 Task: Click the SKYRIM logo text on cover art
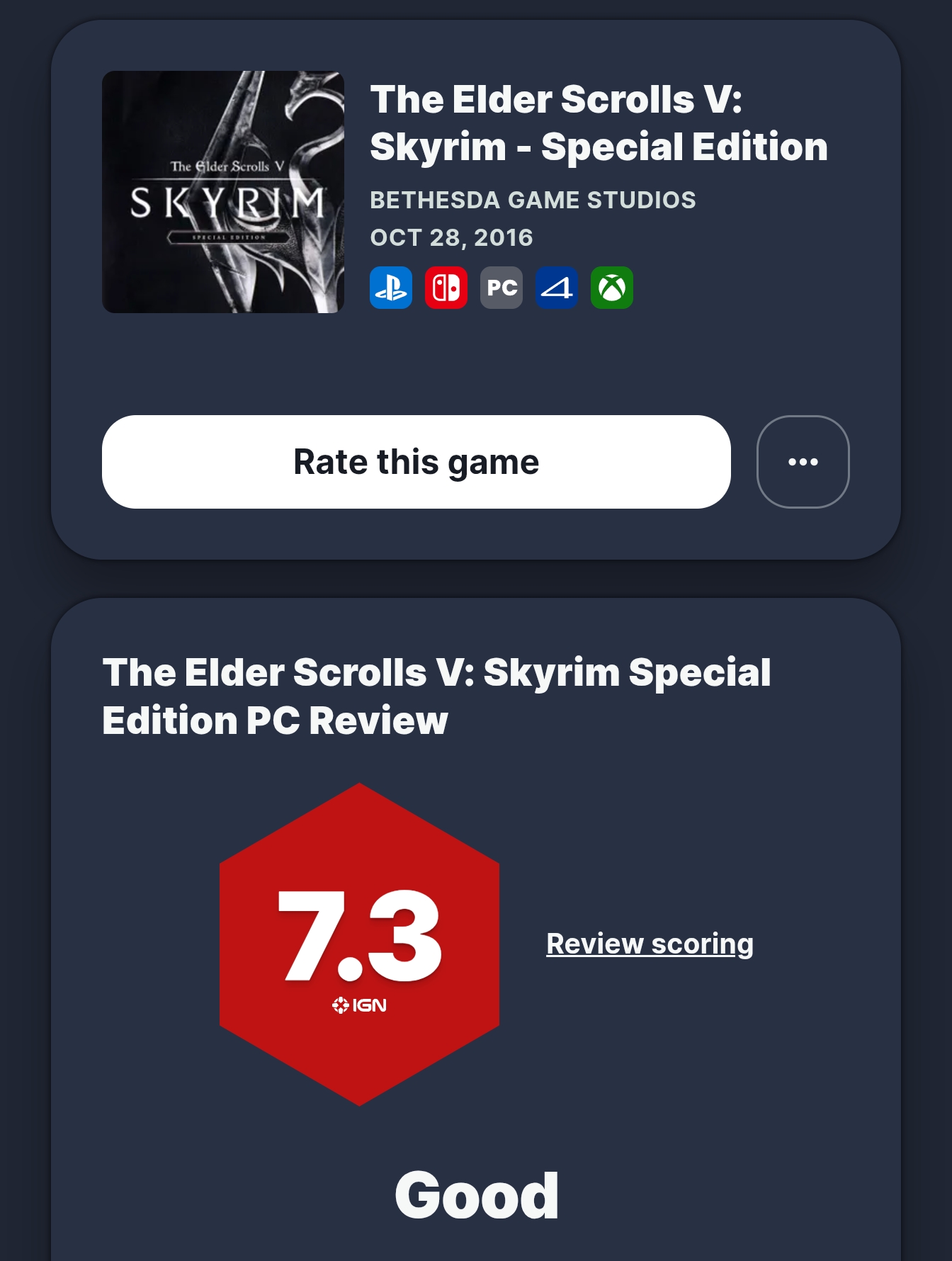click(x=227, y=203)
